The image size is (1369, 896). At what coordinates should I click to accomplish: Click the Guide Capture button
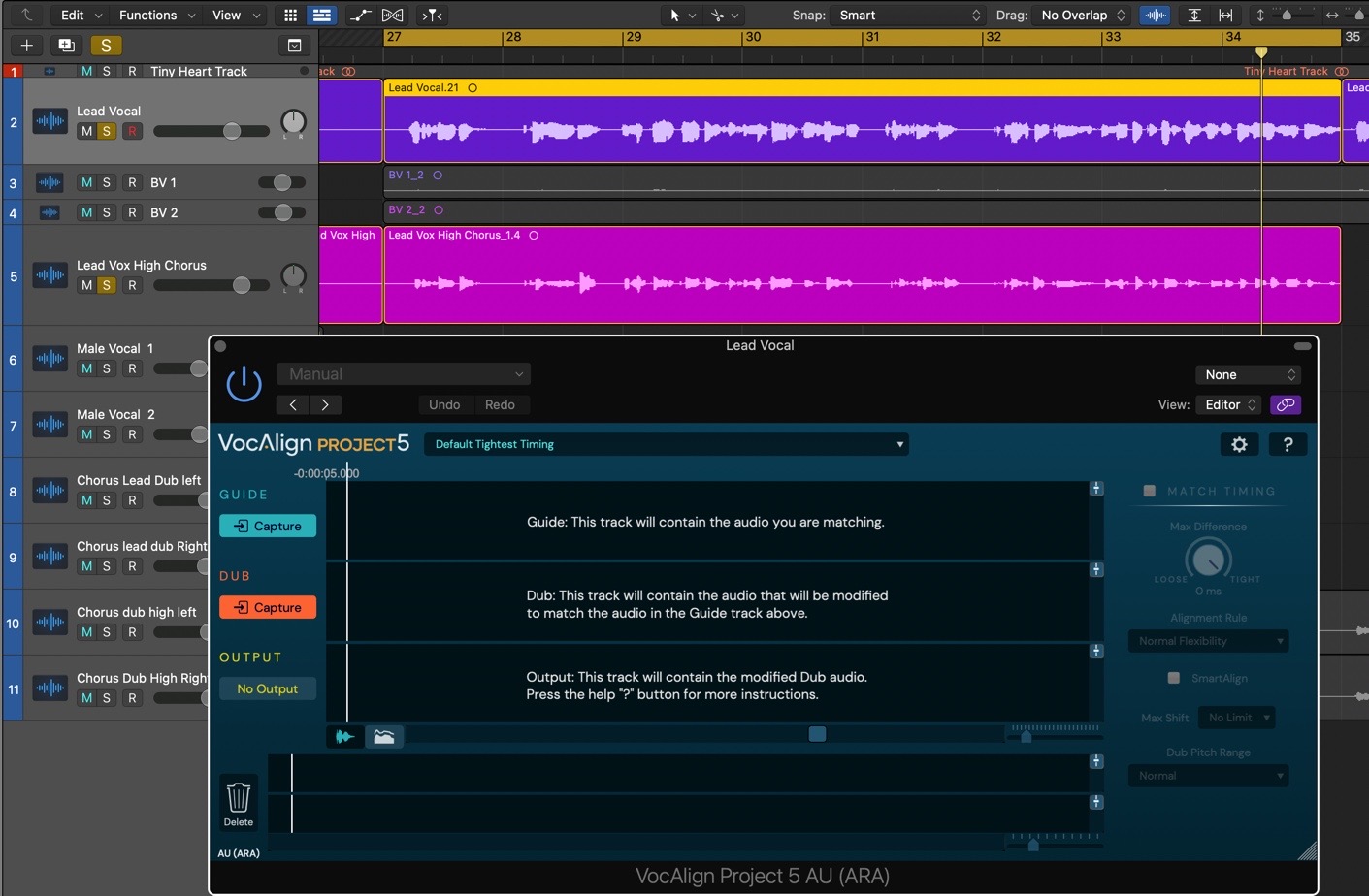click(268, 526)
